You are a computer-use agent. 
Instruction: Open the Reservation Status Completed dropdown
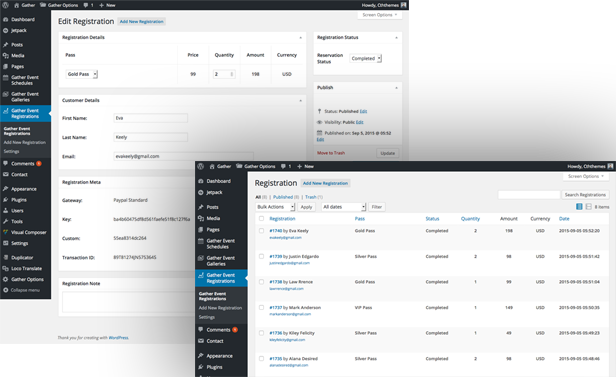click(x=366, y=58)
